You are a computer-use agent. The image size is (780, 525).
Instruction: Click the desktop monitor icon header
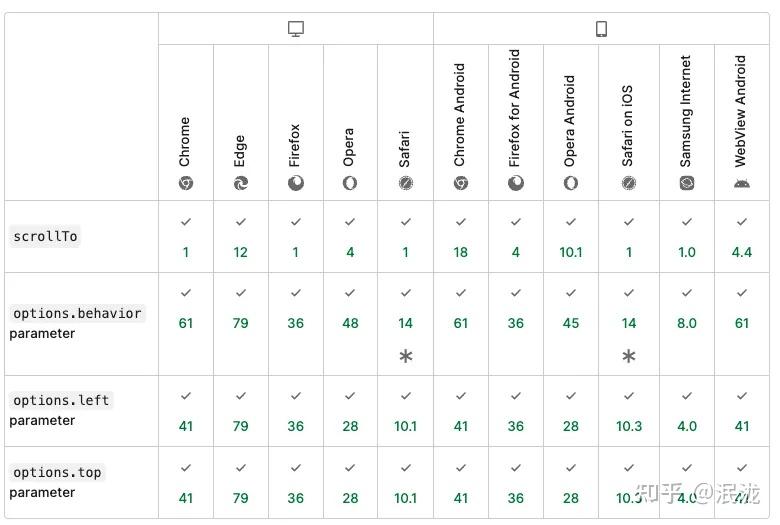coord(295,29)
